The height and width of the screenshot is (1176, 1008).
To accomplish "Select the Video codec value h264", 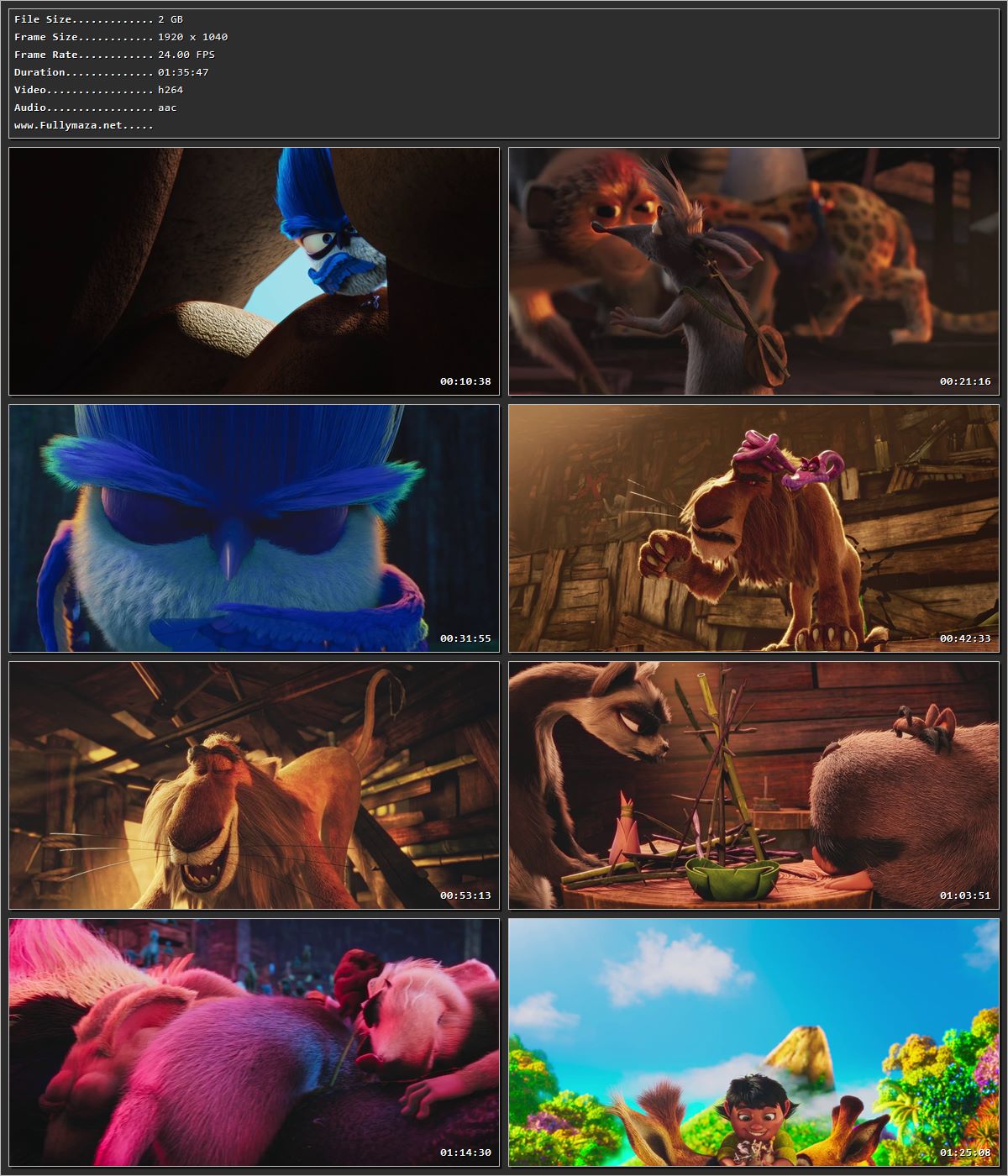I will [171, 90].
